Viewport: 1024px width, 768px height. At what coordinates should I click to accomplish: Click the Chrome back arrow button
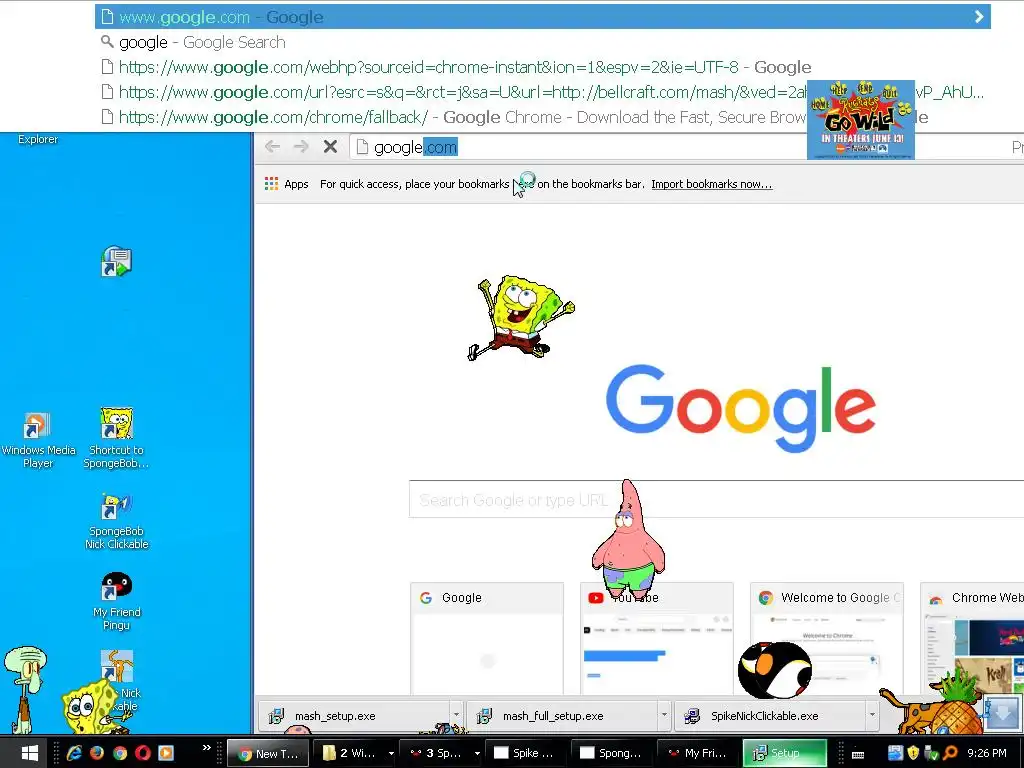click(x=272, y=147)
